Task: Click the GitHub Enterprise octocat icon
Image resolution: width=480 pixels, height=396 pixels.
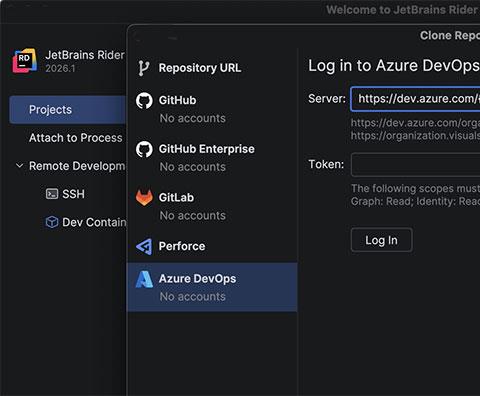Action: tap(144, 149)
